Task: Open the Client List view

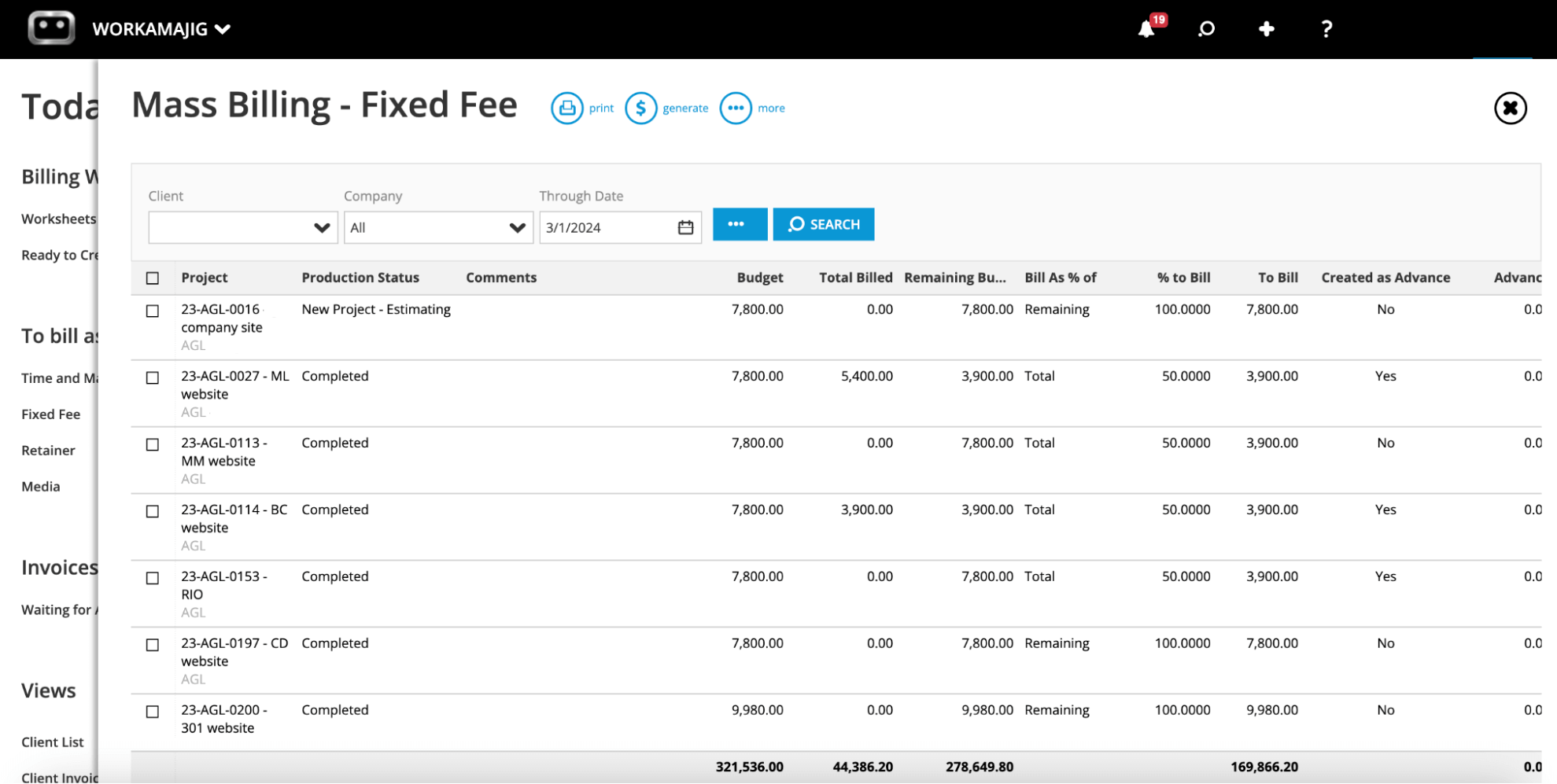Action: click(52, 742)
